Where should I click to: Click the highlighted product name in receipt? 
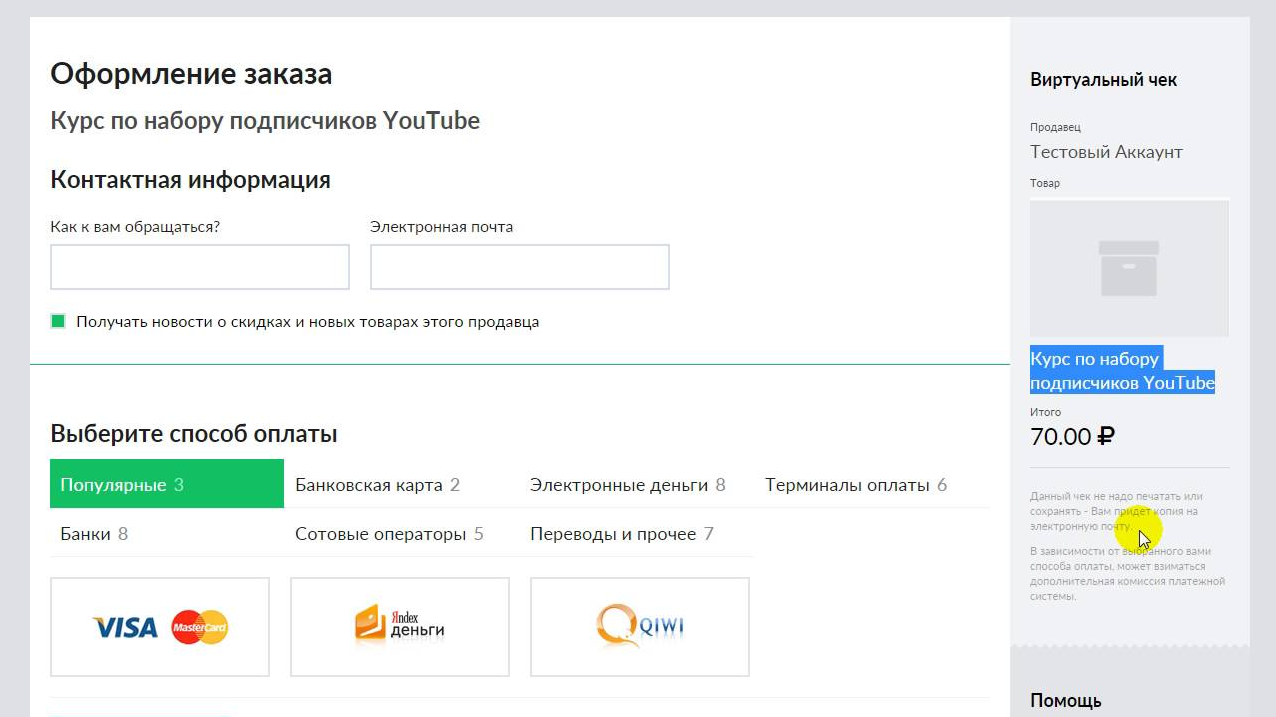tap(1122, 371)
